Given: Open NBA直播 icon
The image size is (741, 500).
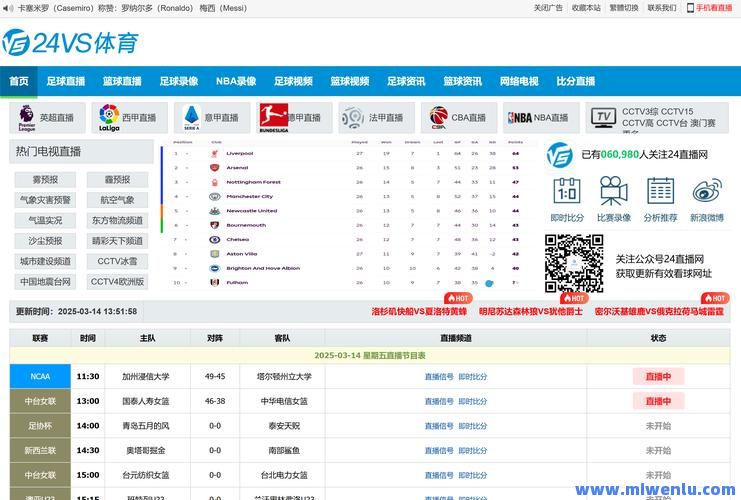Looking at the screenshot, I should click(x=519, y=118).
